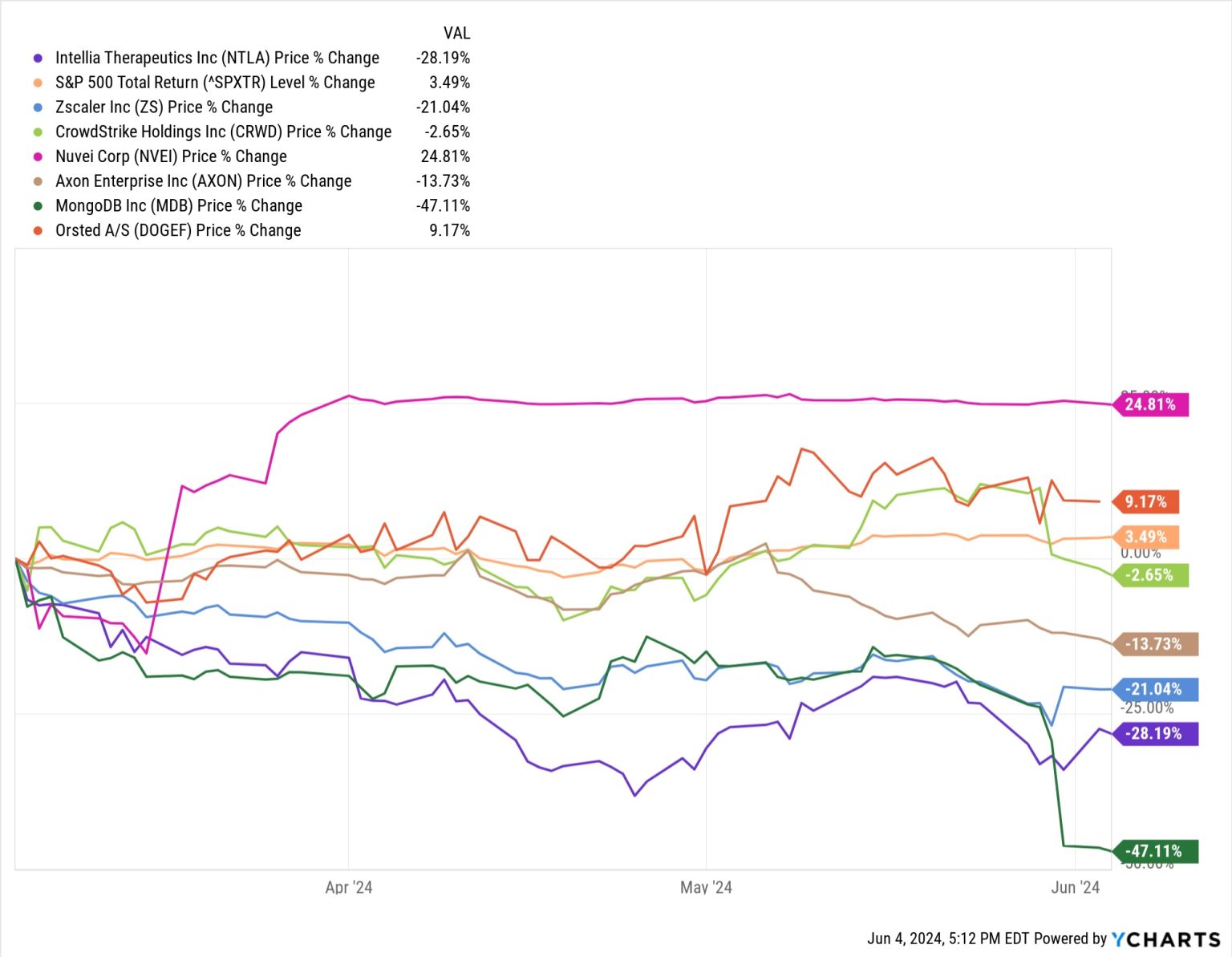Screen dimensions: 1232x957
Task: Click the -21.04% Zscaler end-value flag
Action: coord(1155,689)
